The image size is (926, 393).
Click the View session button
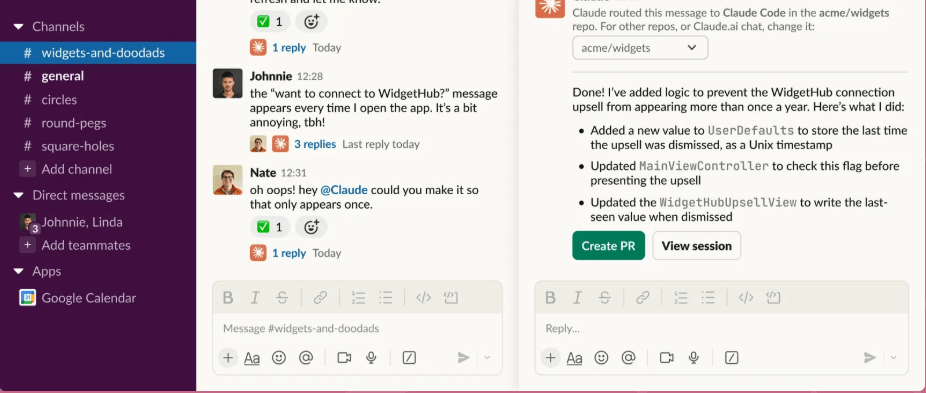696,246
